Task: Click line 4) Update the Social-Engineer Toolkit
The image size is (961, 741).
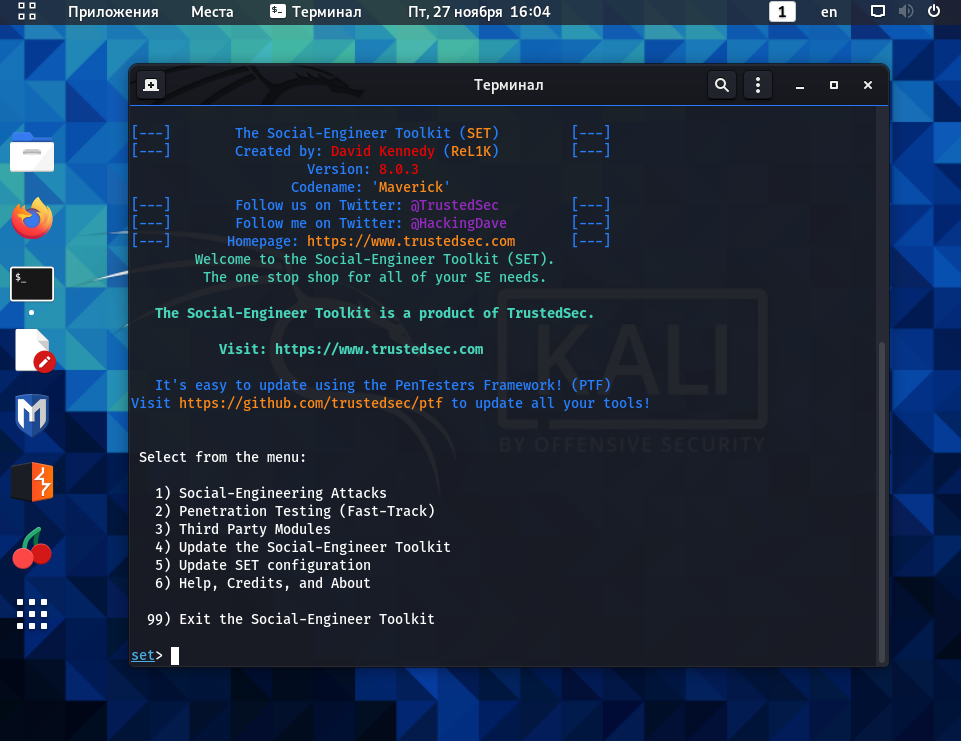Action: click(303, 547)
